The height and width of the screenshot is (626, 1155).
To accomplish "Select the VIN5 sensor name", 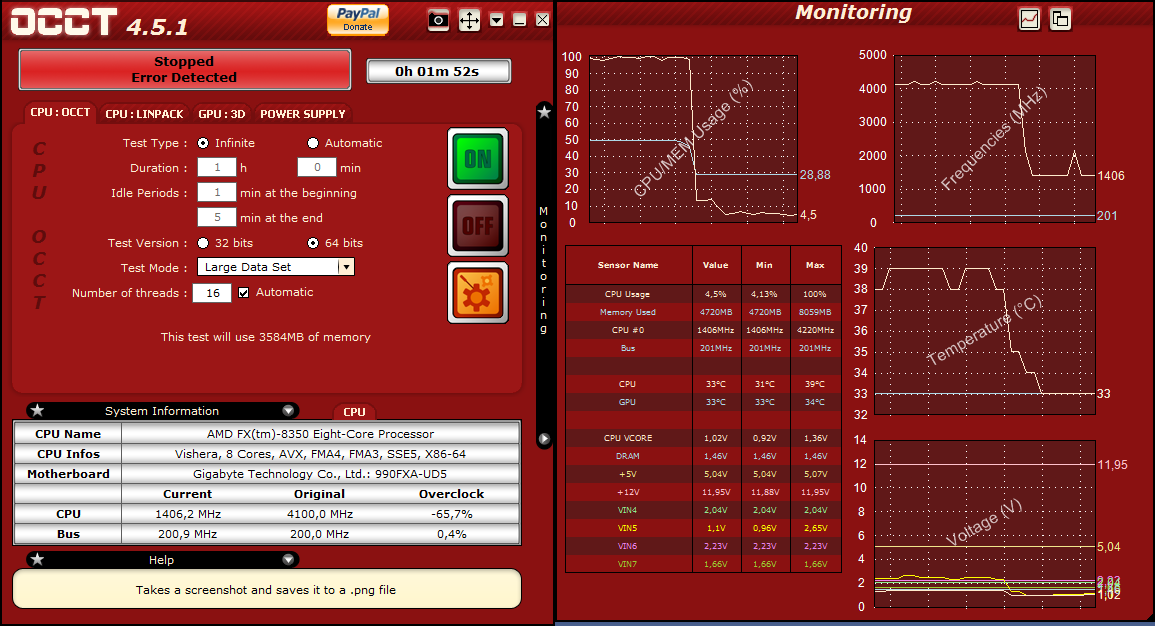I will pos(628,528).
